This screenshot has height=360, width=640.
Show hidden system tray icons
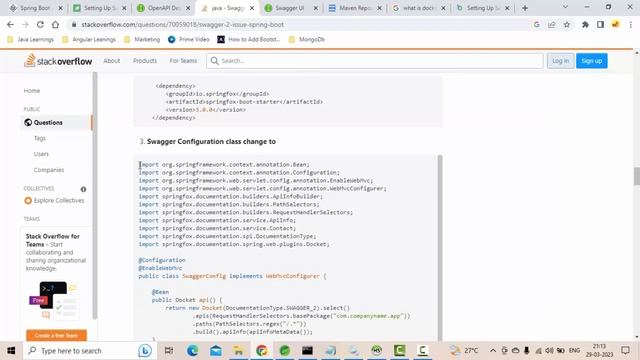pos(493,351)
